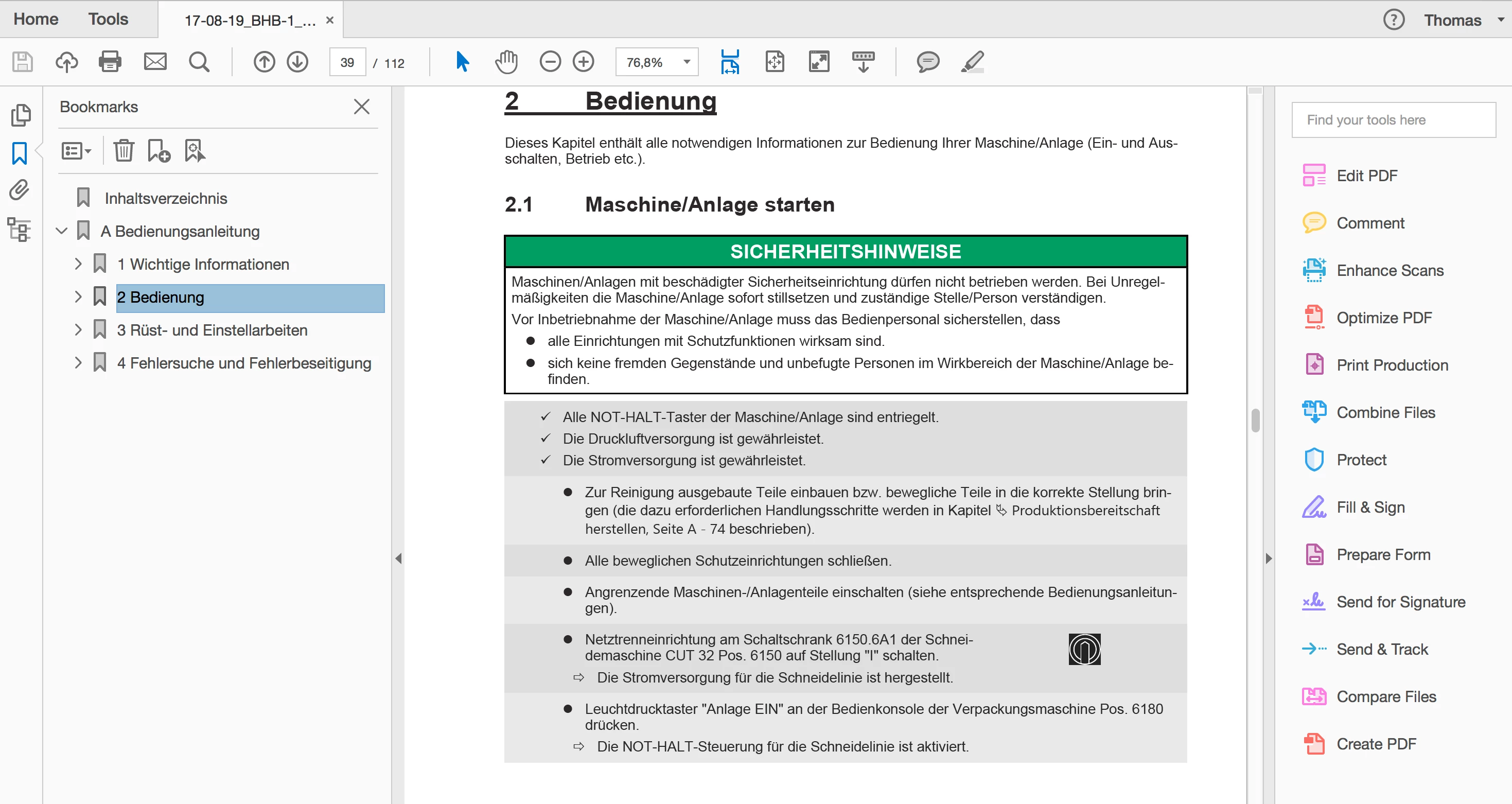Collapse the A Bedienungsanleitung bookmark
The image size is (1512, 804).
tap(62, 231)
